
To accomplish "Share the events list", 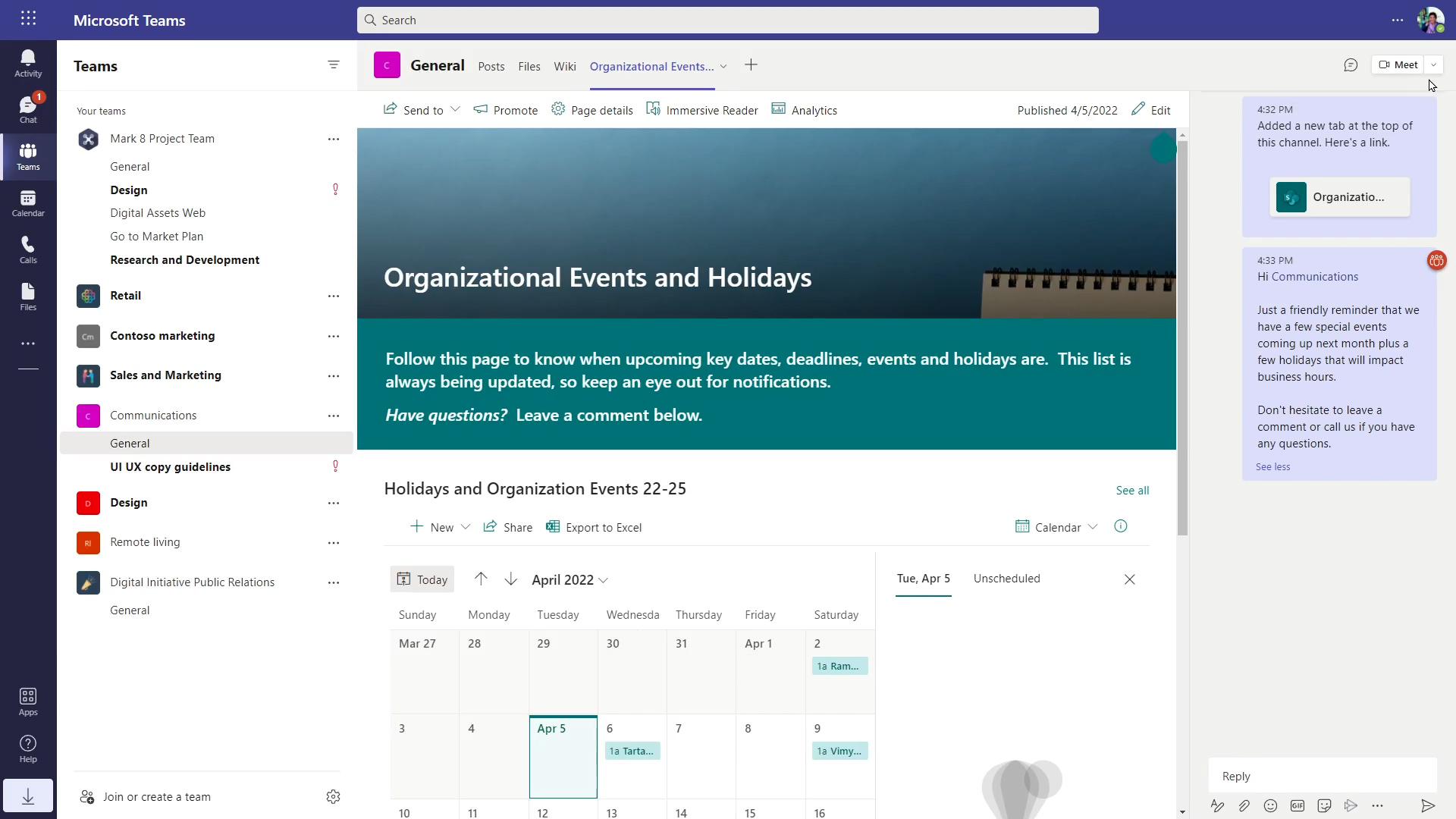I will click(x=508, y=527).
